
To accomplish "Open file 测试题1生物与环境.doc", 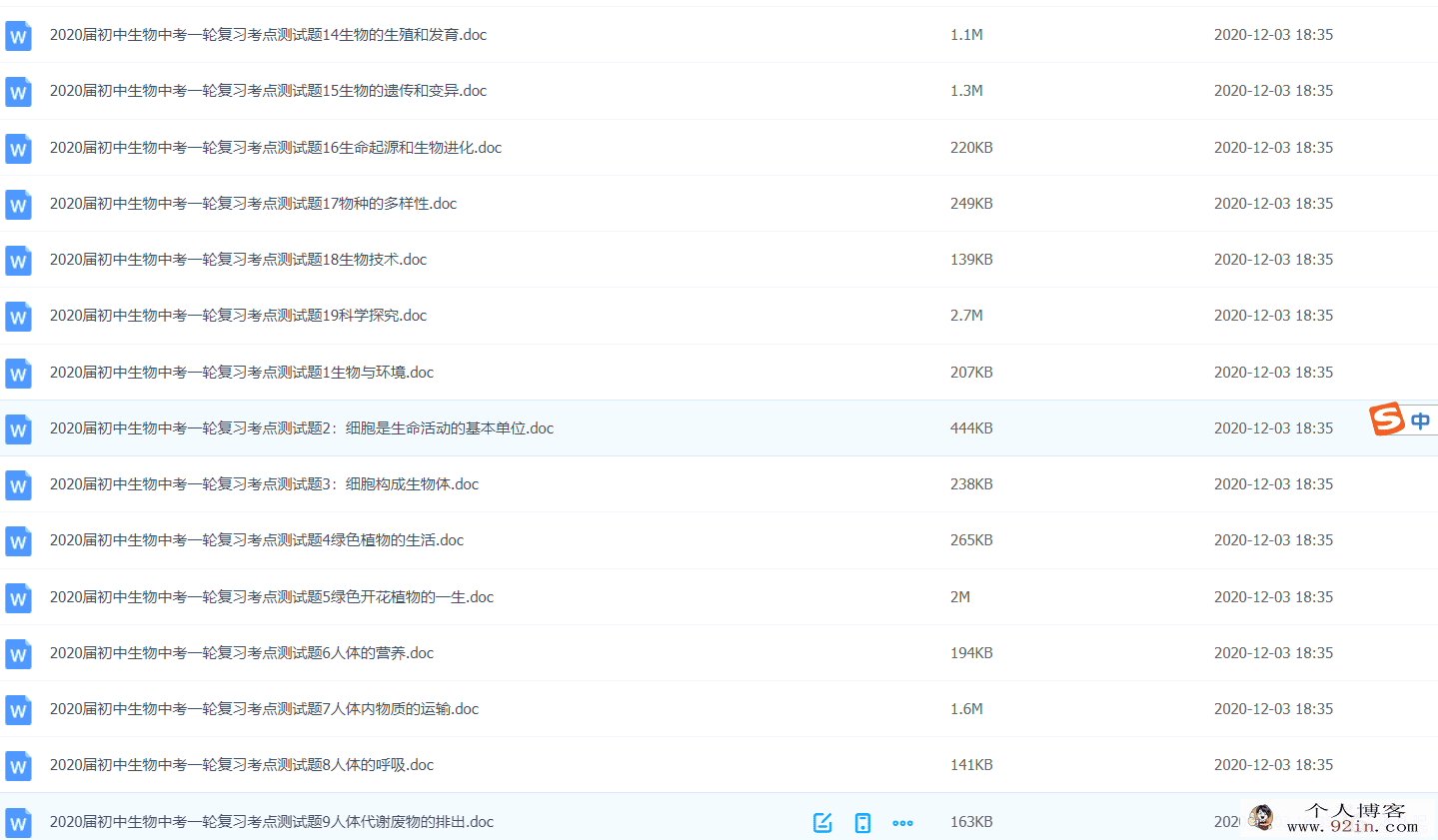I will 242,372.
